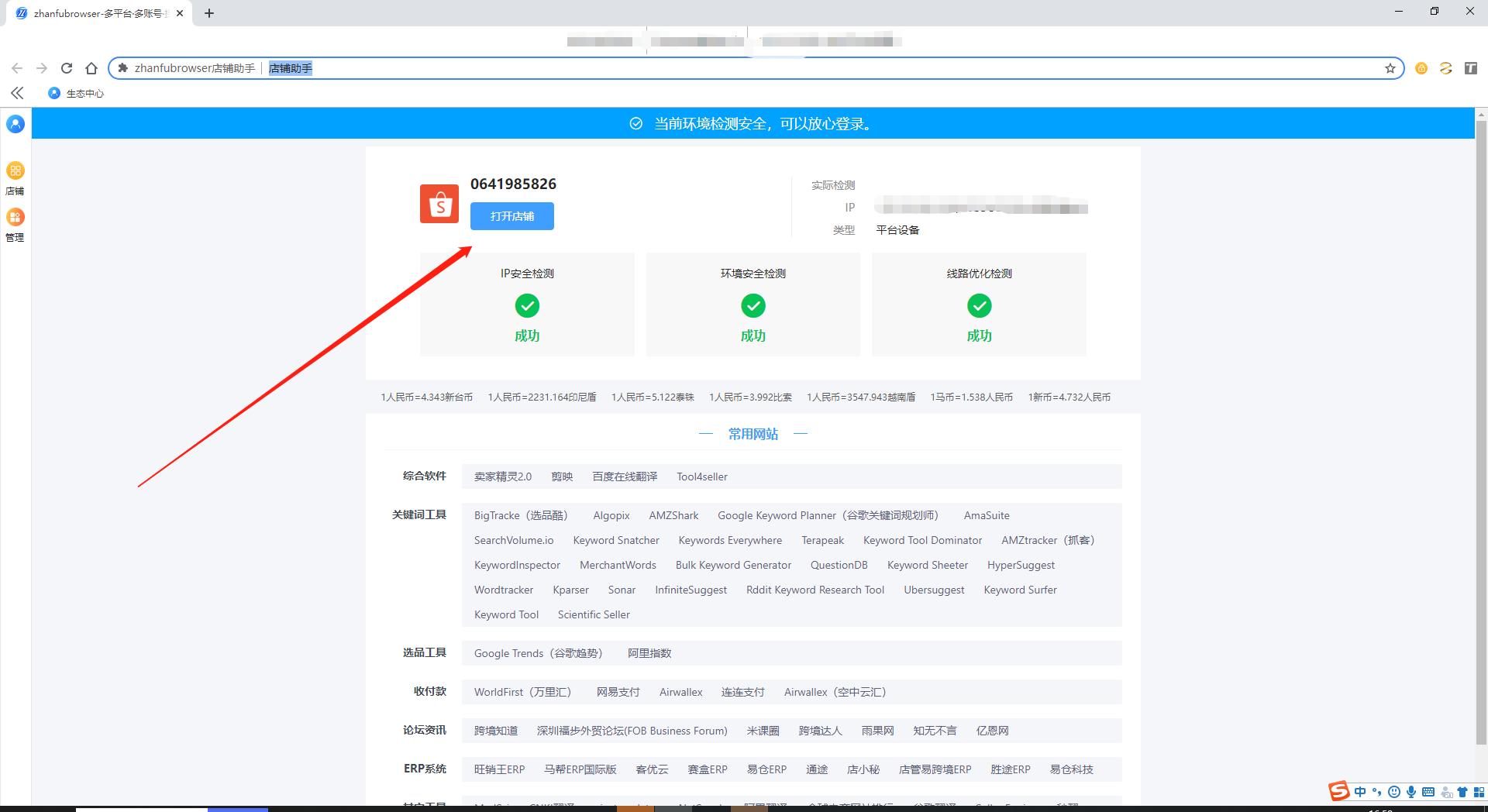Open 旺销王ERP link

(x=499, y=769)
